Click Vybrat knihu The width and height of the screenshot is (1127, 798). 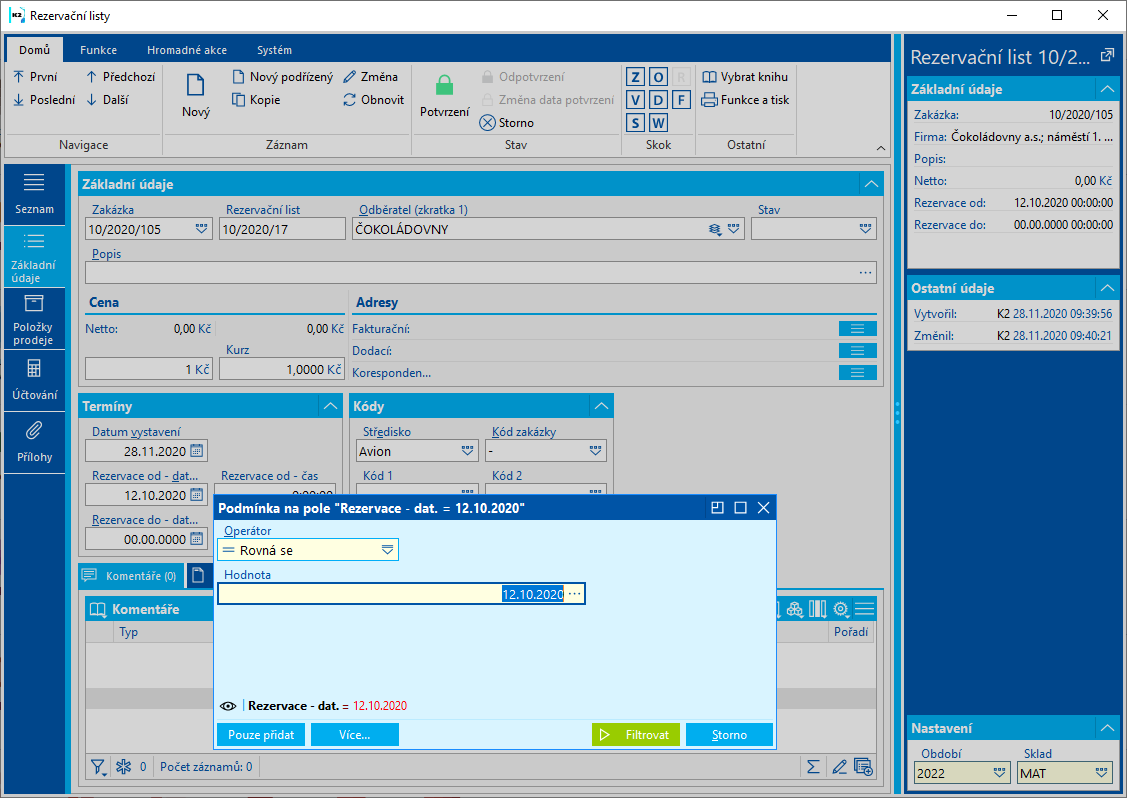coord(745,76)
